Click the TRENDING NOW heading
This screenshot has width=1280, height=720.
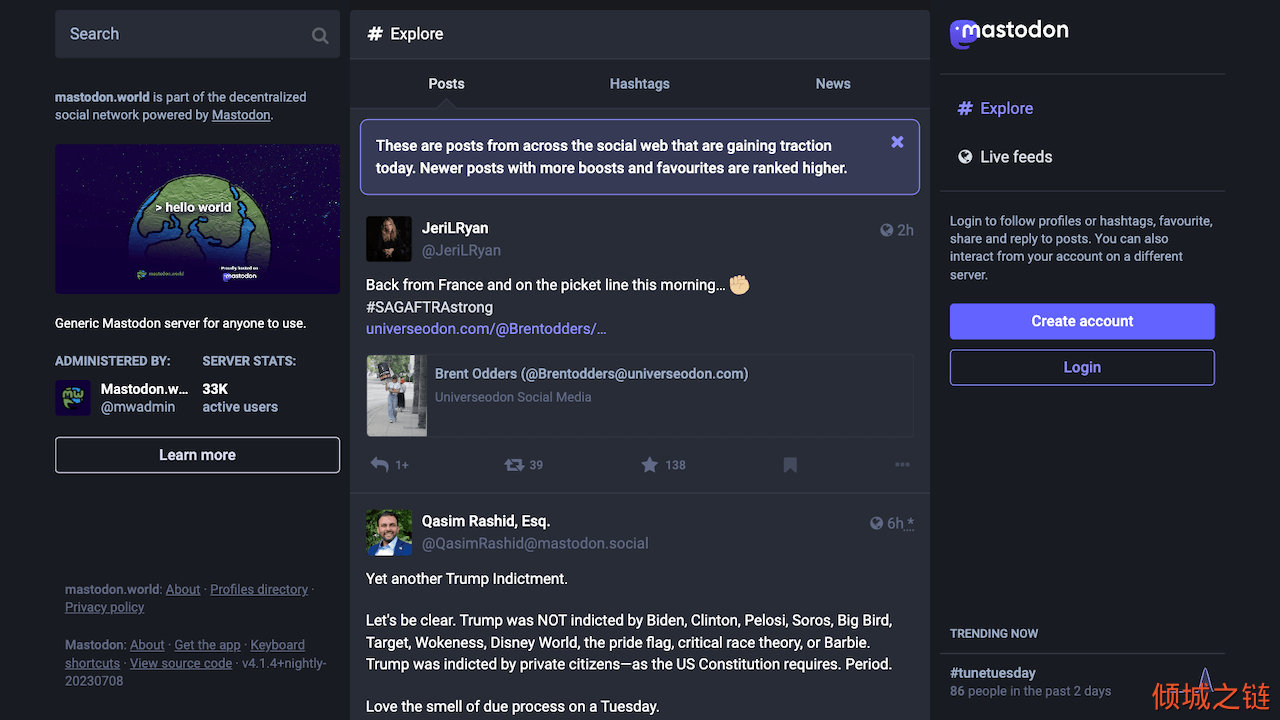pos(994,633)
